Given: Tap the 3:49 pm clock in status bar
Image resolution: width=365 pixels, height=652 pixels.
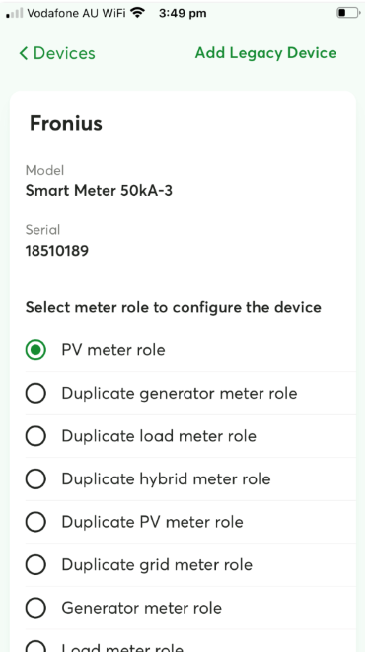Looking at the screenshot, I should [x=182, y=13].
